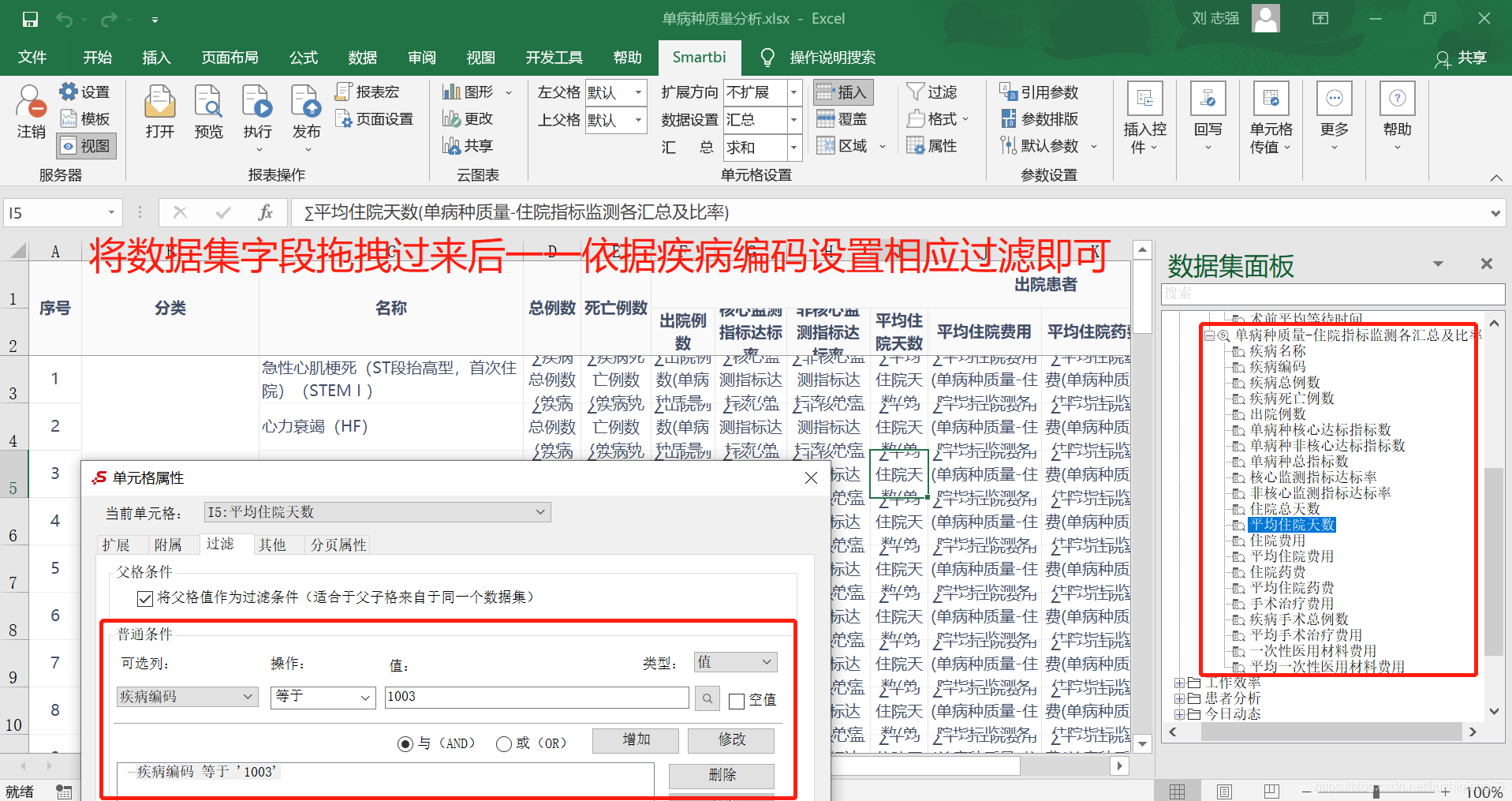Open the 类型 值 dropdown
This screenshot has height=801, width=1512.
735,662
